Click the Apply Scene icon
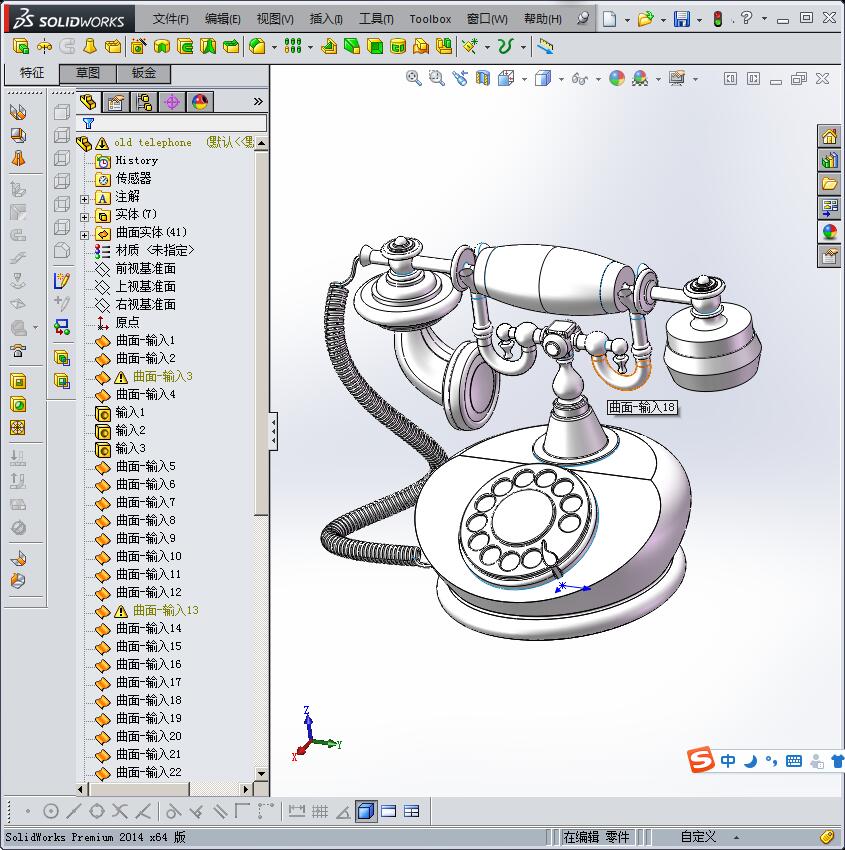Image resolution: width=845 pixels, height=850 pixels. click(640, 78)
